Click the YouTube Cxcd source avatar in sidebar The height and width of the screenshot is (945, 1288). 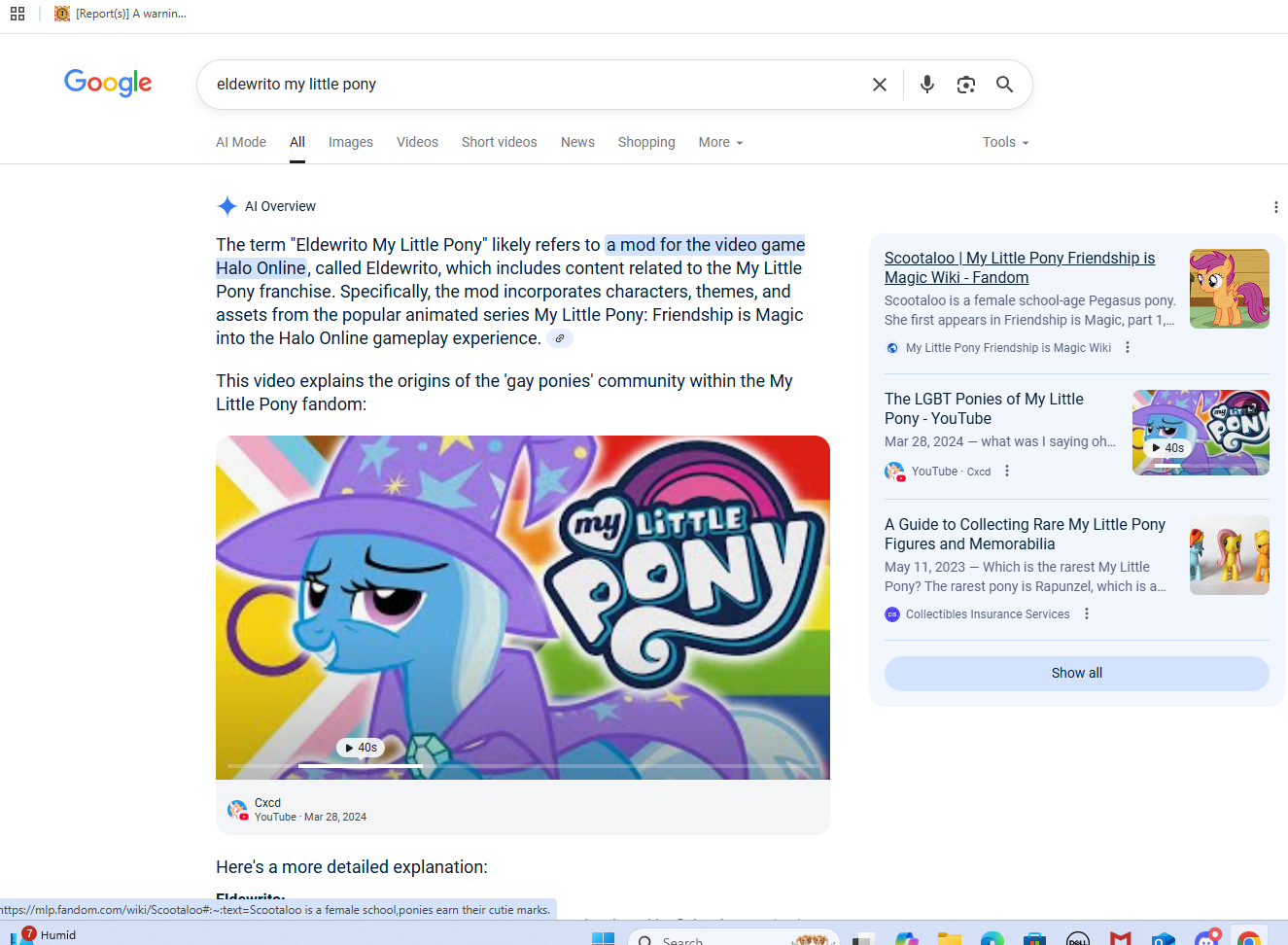tap(894, 472)
